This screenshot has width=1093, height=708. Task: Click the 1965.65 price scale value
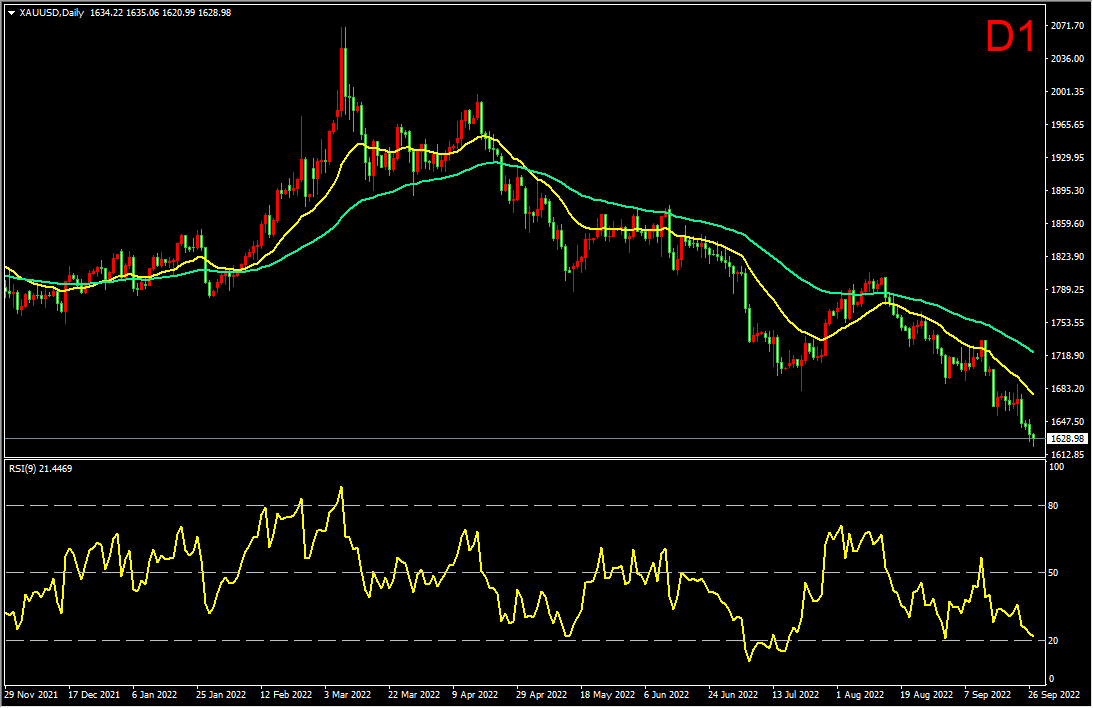click(1067, 125)
